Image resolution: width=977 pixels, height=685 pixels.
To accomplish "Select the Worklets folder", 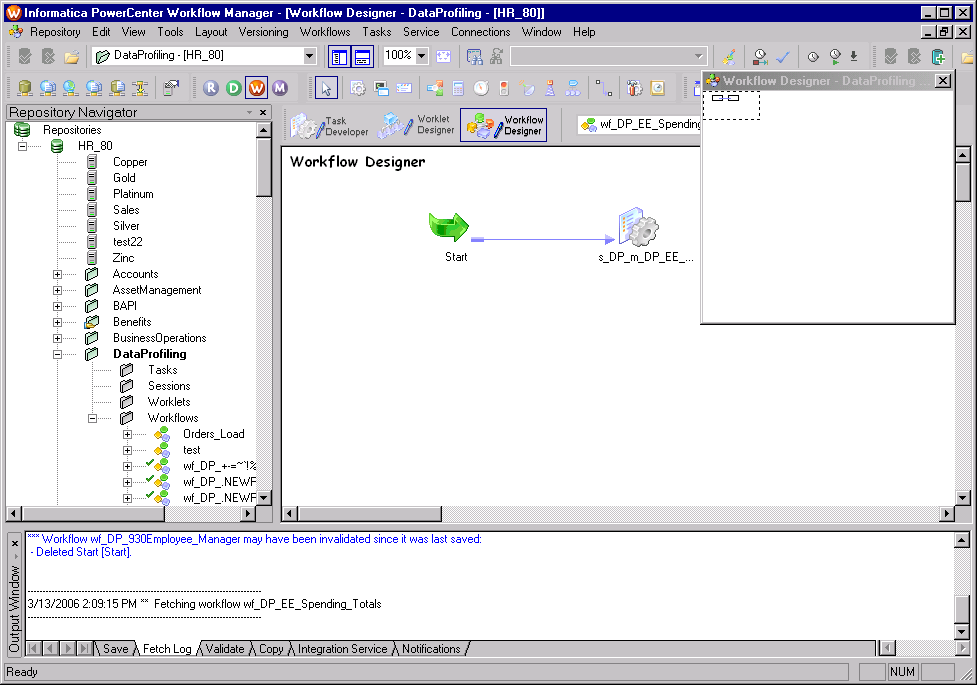I will pos(169,402).
